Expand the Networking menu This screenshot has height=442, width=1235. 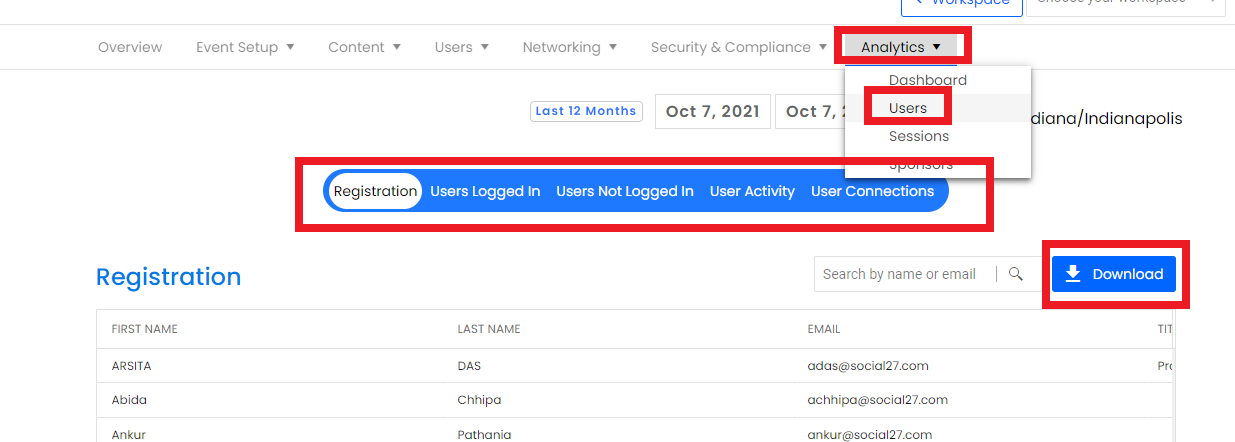(x=569, y=47)
